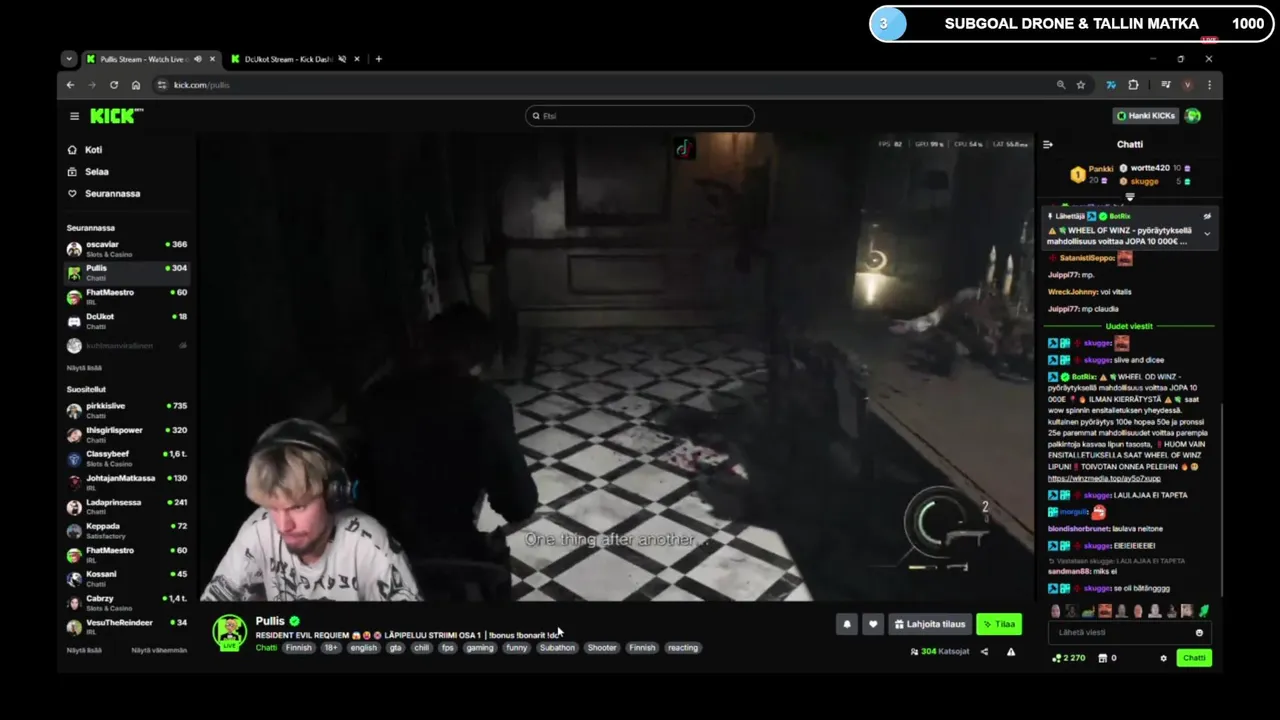Screen dimensions: 1280x720
Task: Open JohtajanMatkassa recommended channel
Action: [x=127, y=482]
